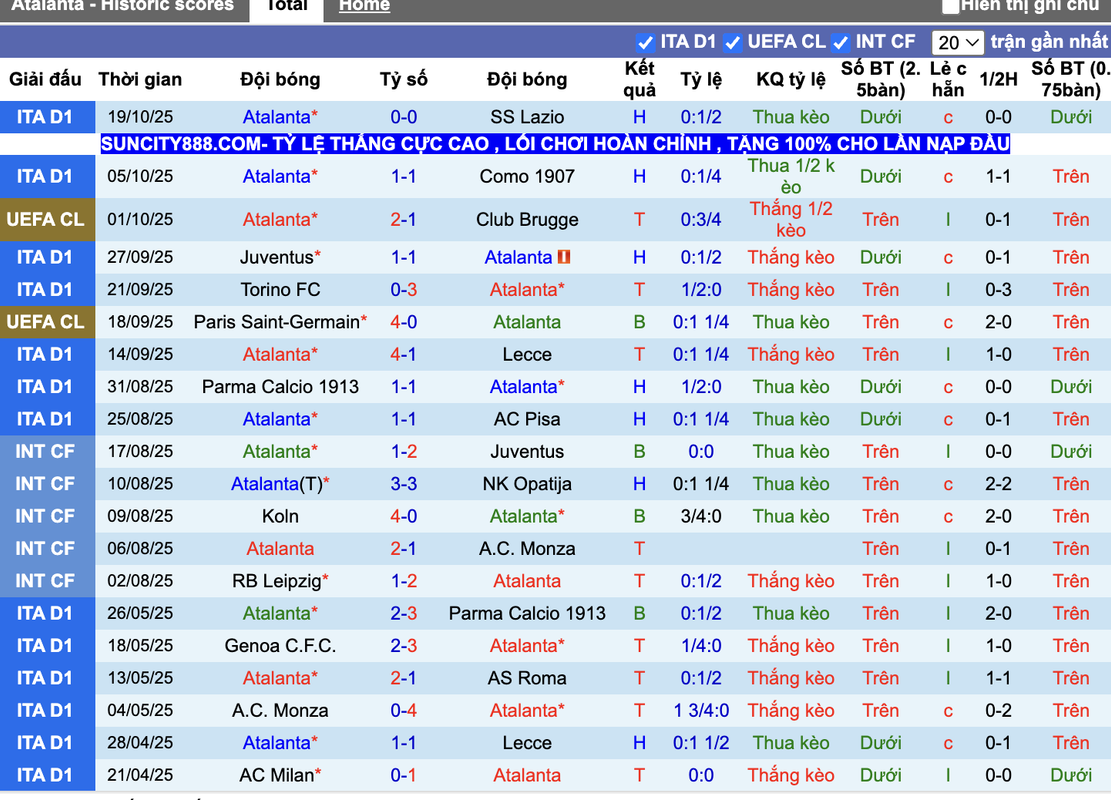Image resolution: width=1111 pixels, height=800 pixels.
Task: Open the Home tab link
Action: [364, 6]
